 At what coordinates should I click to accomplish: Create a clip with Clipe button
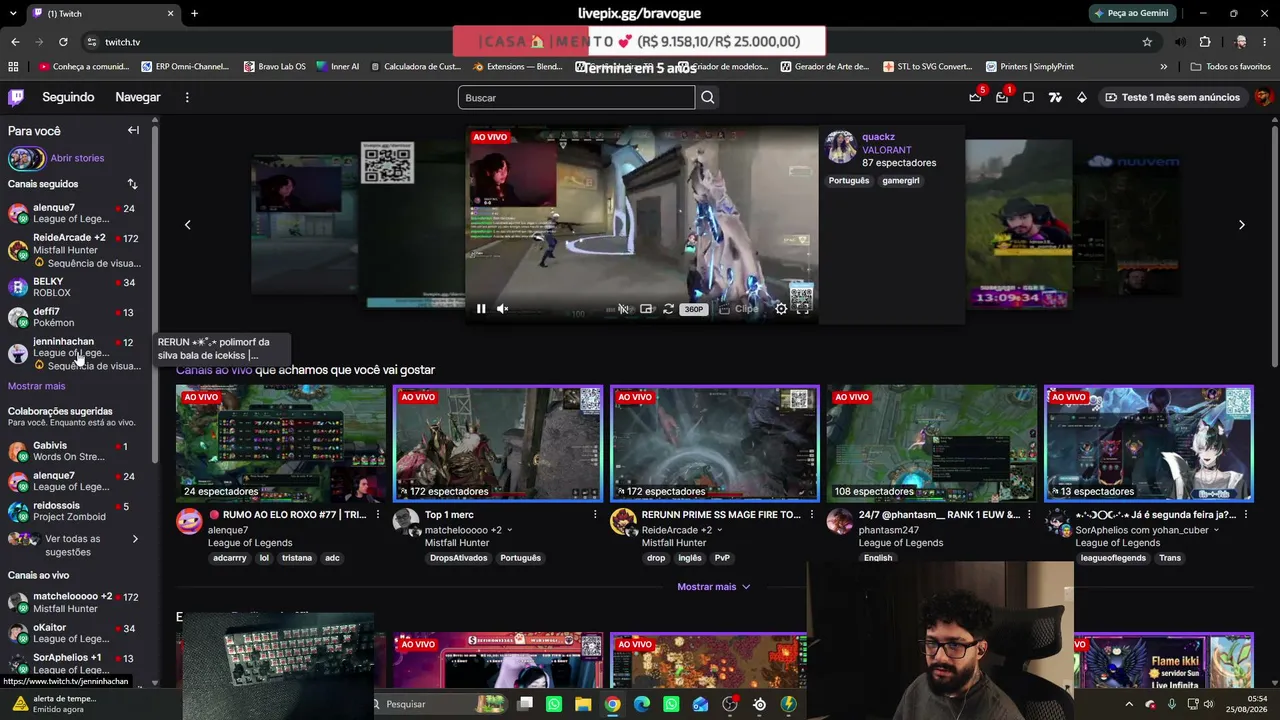point(740,309)
